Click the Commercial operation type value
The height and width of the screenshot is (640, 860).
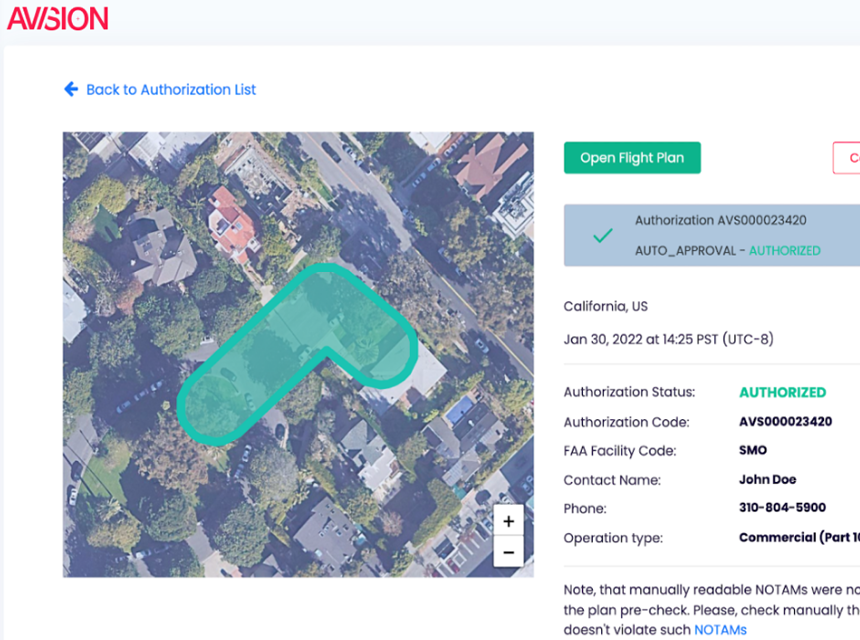click(x=799, y=537)
